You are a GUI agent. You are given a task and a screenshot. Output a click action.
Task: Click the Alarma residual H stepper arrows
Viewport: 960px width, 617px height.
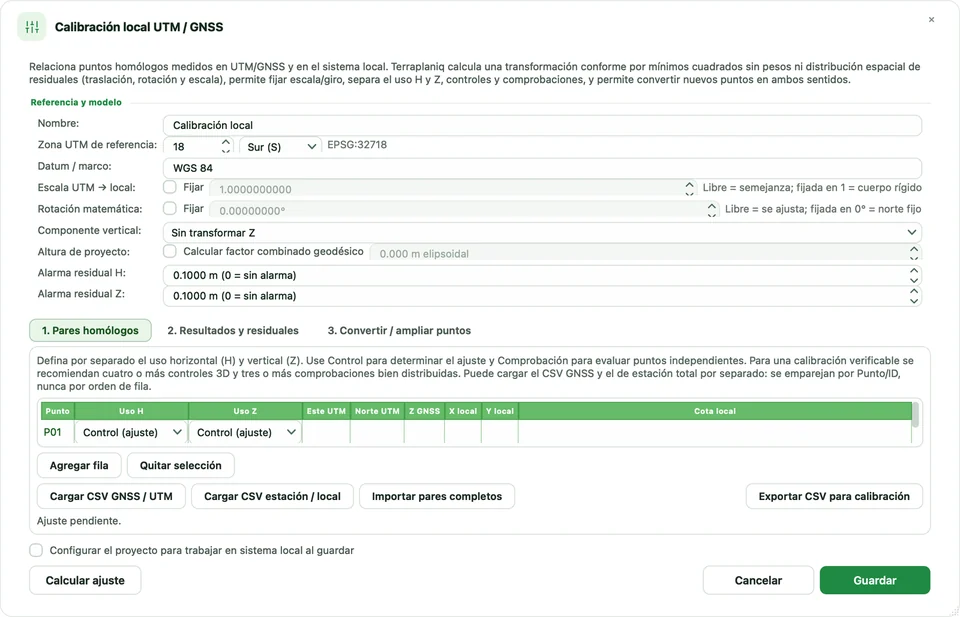[x=913, y=275]
